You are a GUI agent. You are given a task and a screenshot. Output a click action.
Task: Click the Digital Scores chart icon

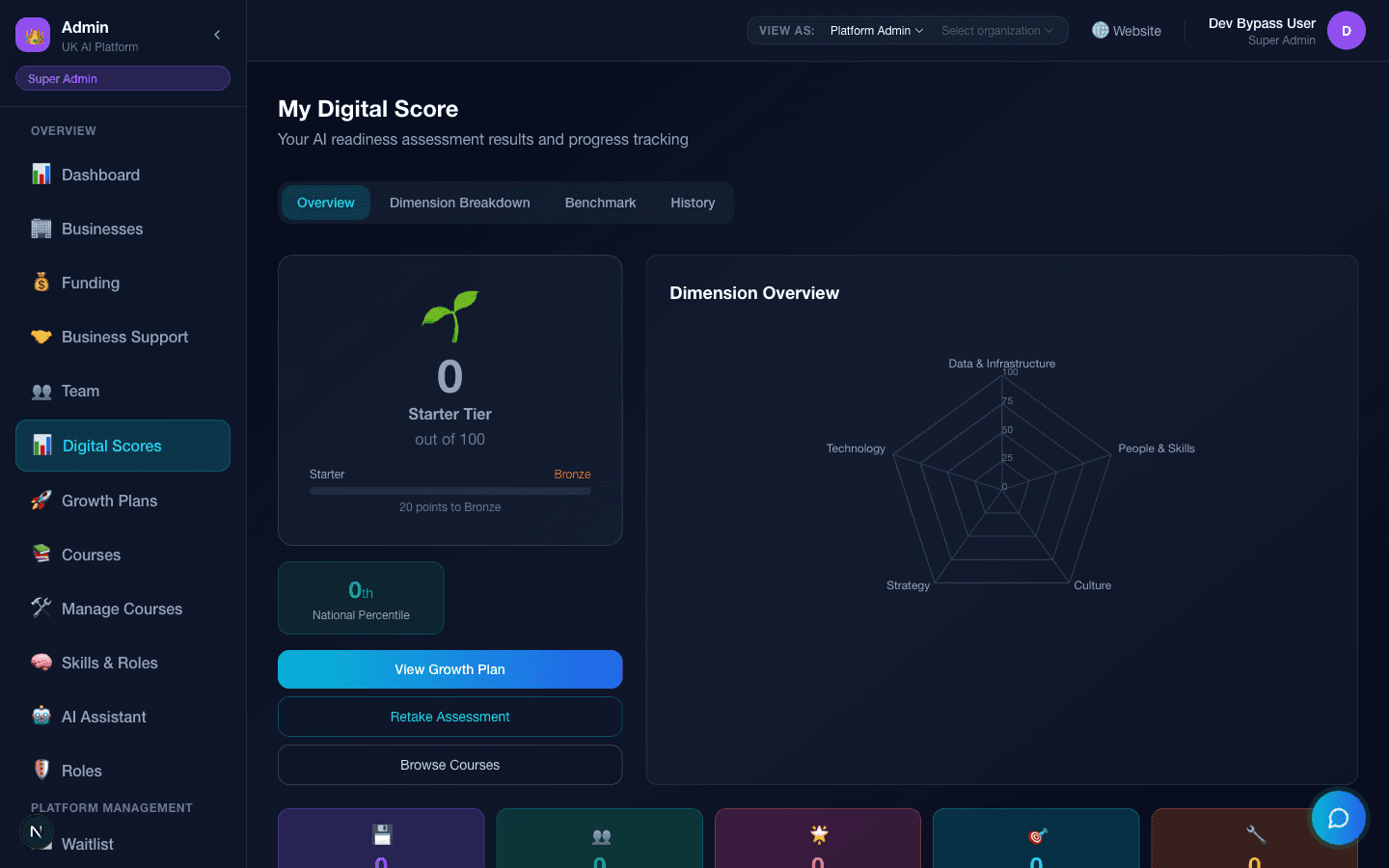42,446
